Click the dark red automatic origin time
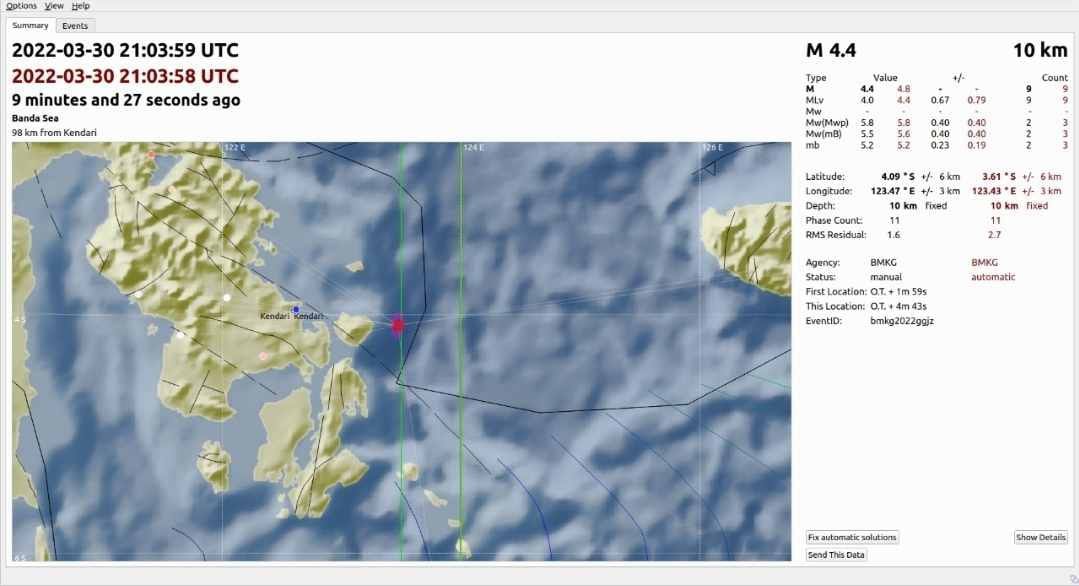The height and width of the screenshot is (586, 1079). point(125,76)
